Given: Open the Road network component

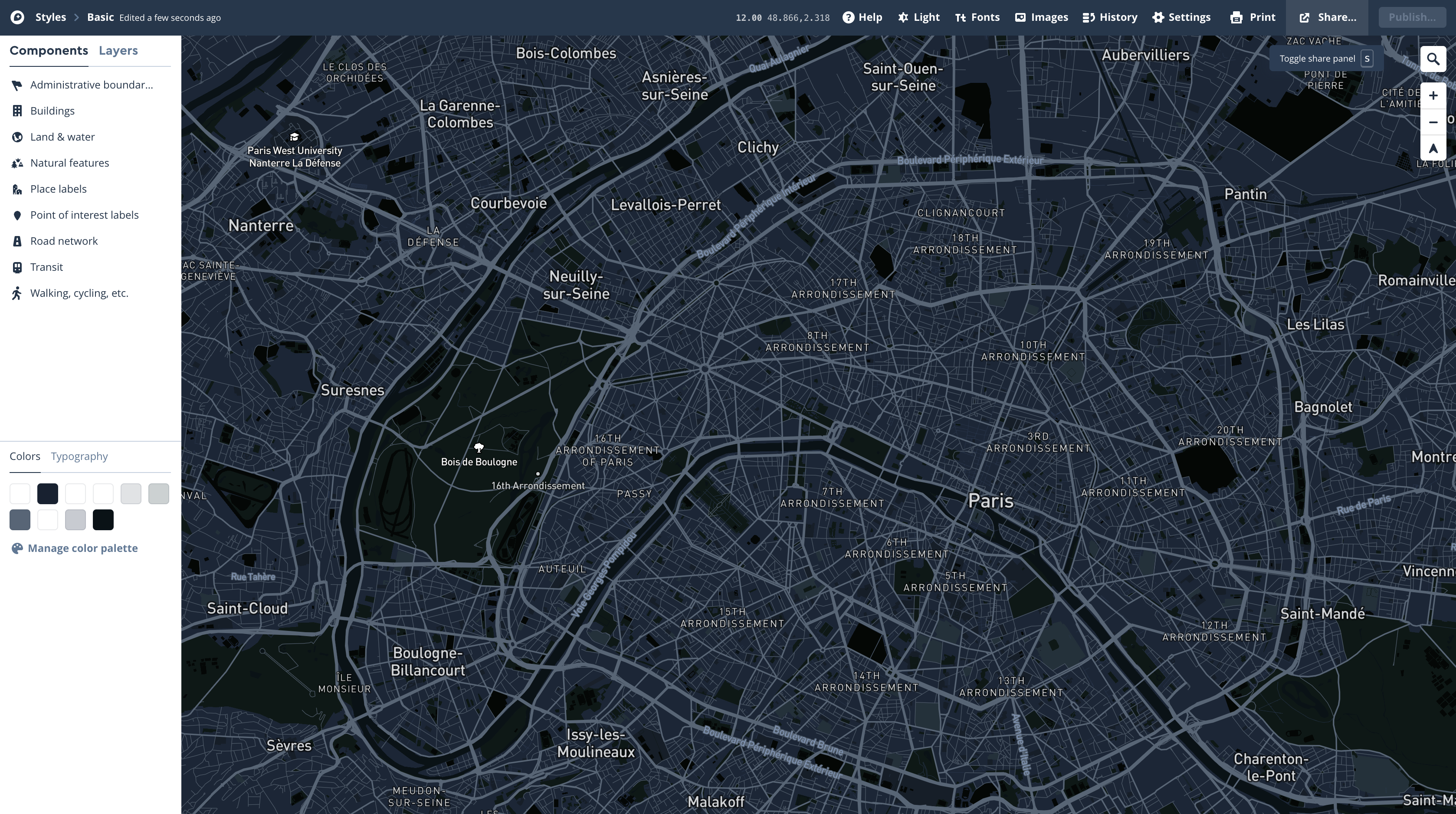Looking at the screenshot, I should [64, 241].
